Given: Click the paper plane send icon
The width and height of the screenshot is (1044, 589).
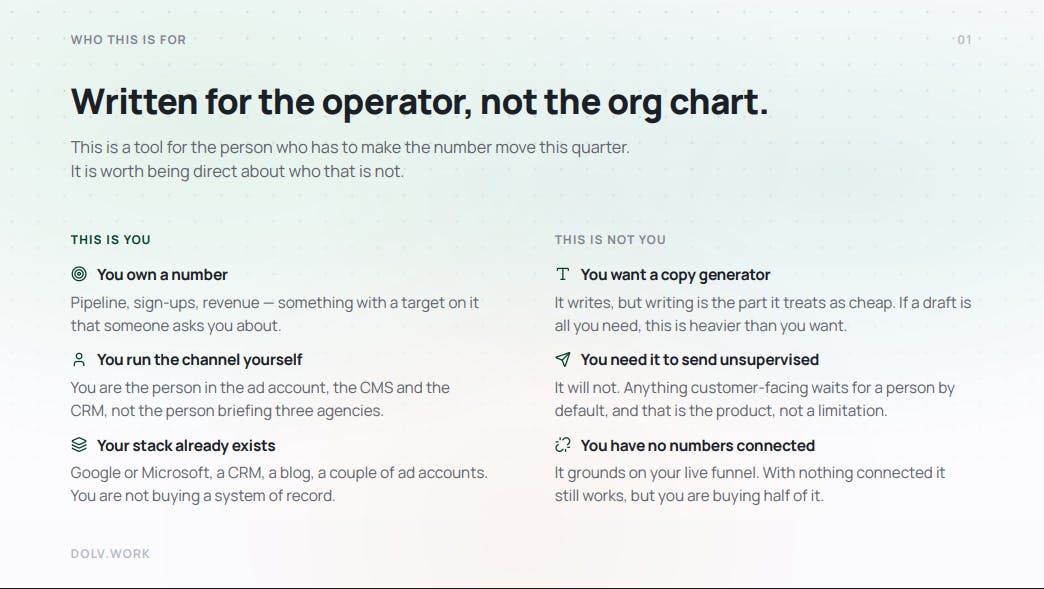Looking at the screenshot, I should tap(563, 359).
